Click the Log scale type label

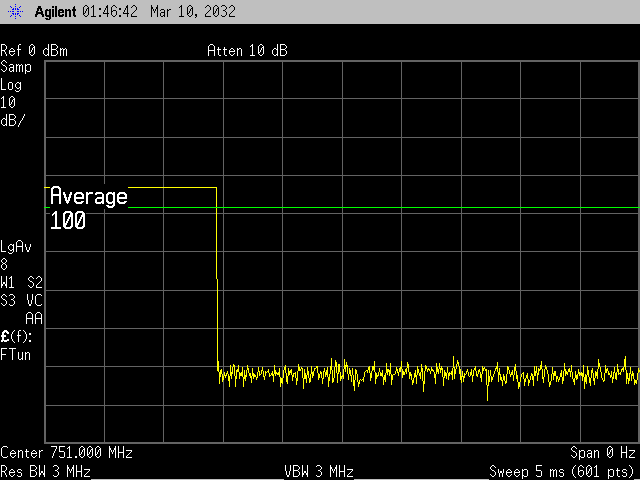(x=11, y=85)
